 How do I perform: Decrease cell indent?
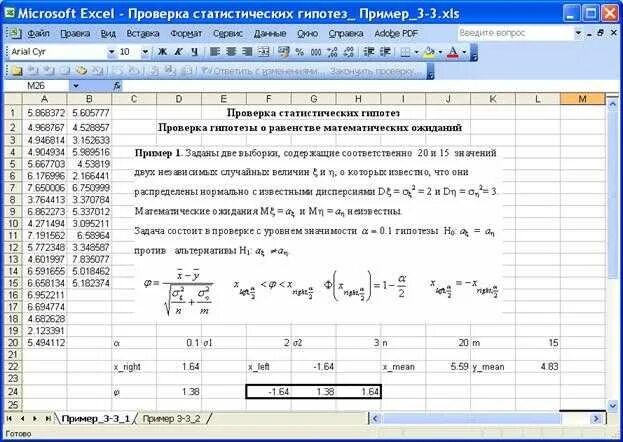pyautogui.click(x=369, y=52)
